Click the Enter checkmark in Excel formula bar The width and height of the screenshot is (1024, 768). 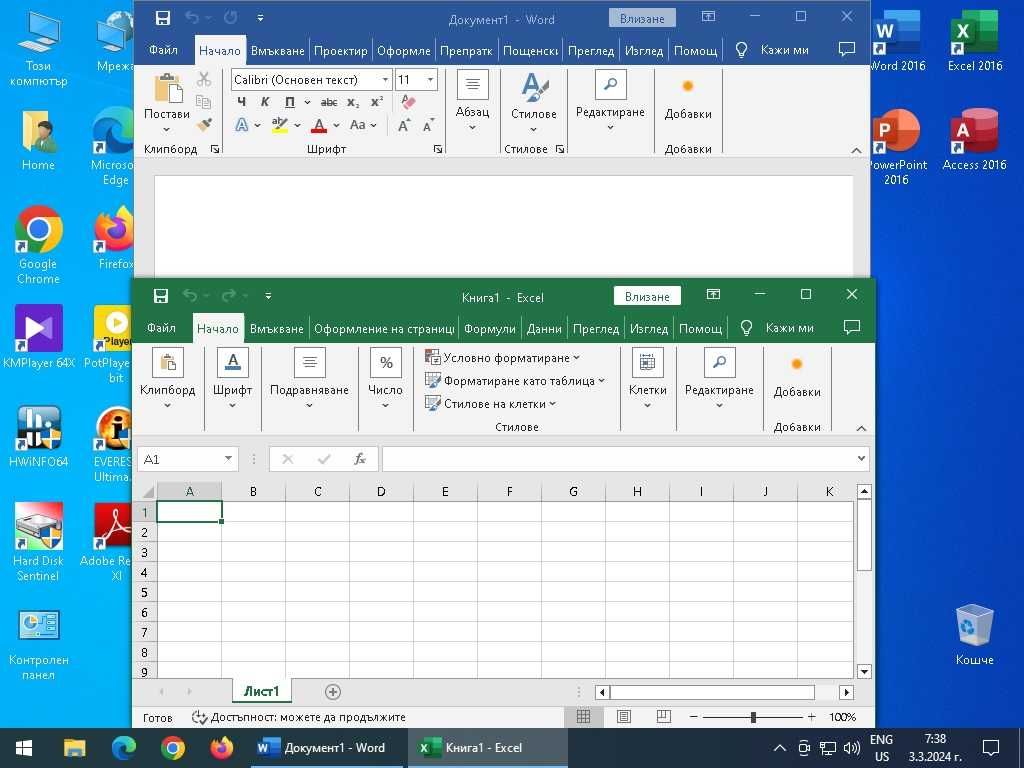pyautogui.click(x=323, y=459)
